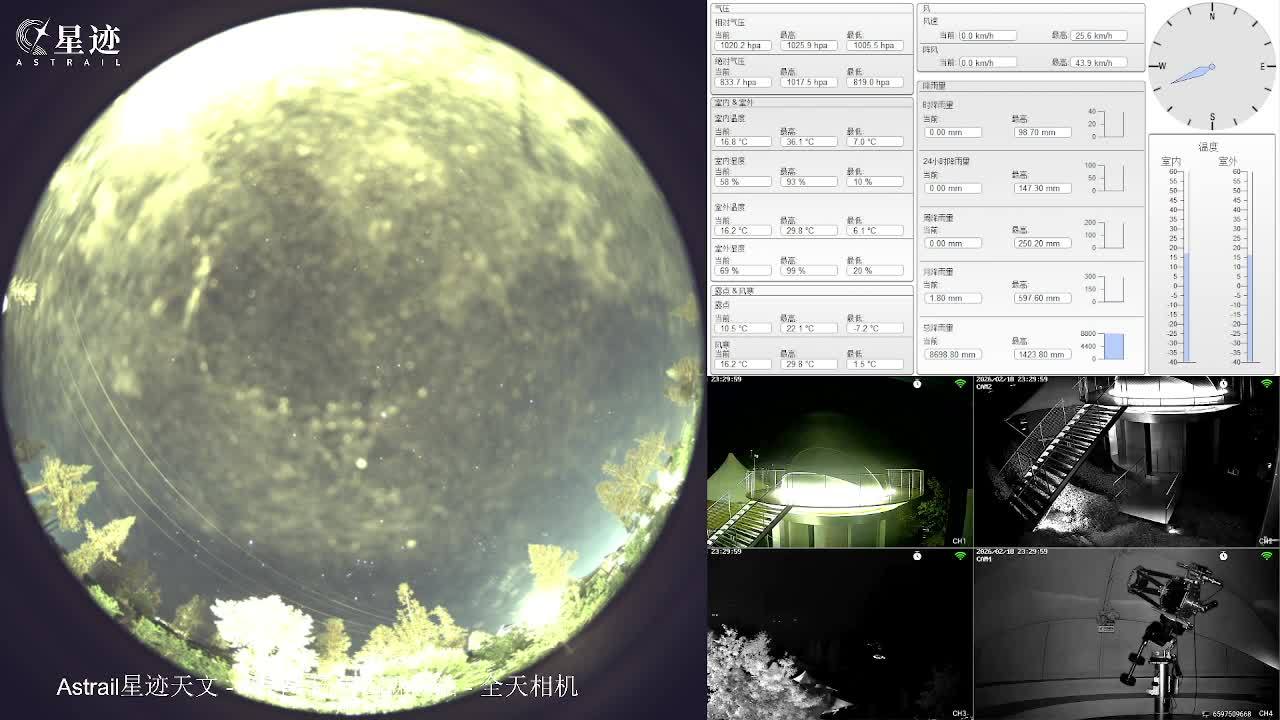Click the 8698.80 mm total rainfall field
This screenshot has width=1280, height=720.
[x=952, y=354]
